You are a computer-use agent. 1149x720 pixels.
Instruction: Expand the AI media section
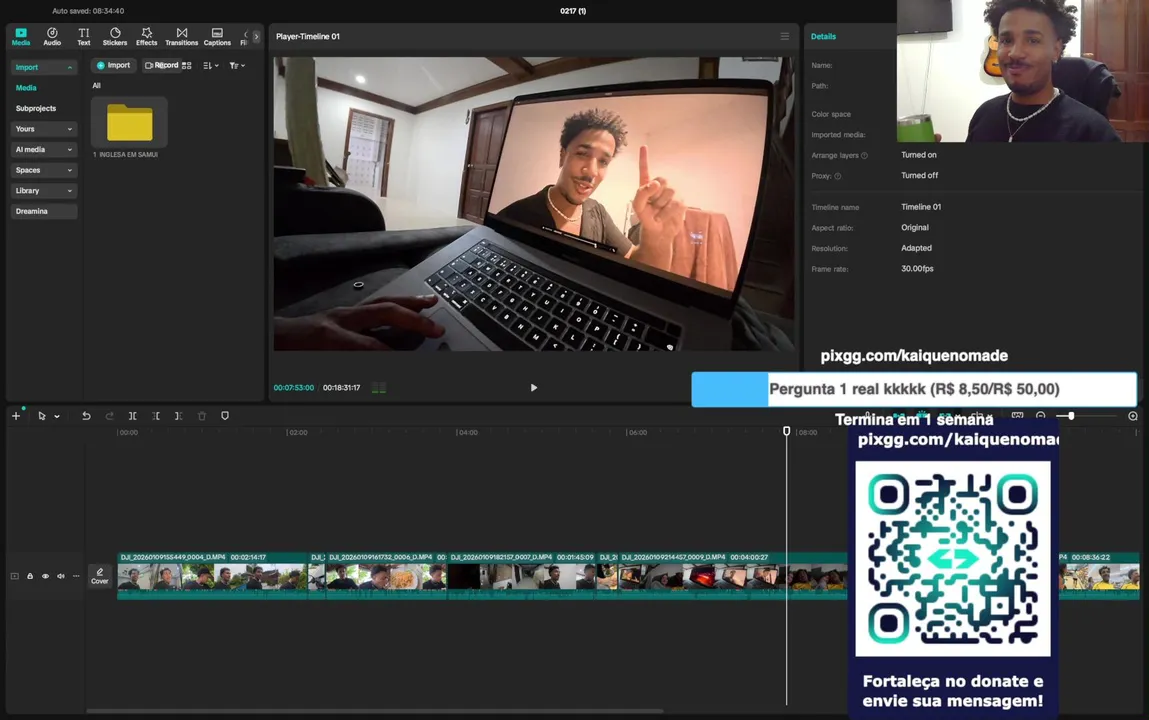[x=44, y=149]
